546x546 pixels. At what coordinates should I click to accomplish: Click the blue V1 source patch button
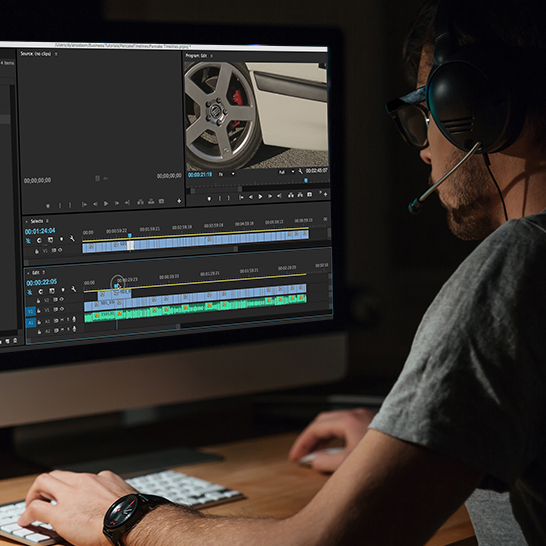click(x=30, y=311)
